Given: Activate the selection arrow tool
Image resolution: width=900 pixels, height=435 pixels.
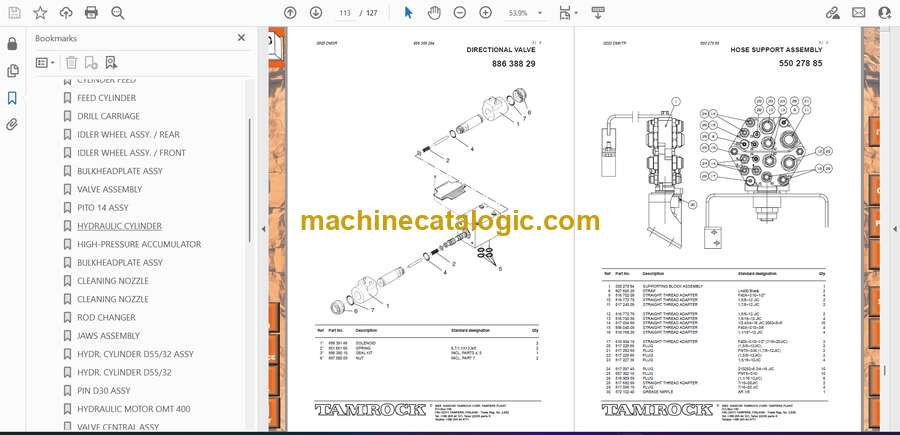Looking at the screenshot, I should (x=408, y=13).
